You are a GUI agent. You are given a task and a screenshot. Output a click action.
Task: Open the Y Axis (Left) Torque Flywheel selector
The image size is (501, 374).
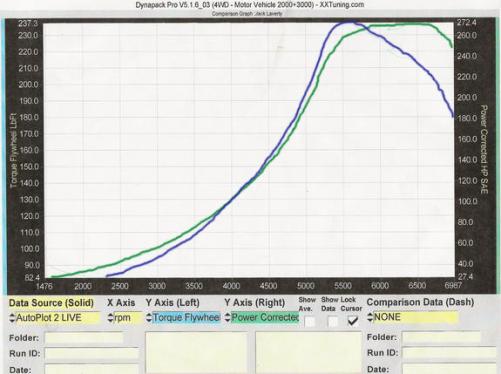[186, 318]
